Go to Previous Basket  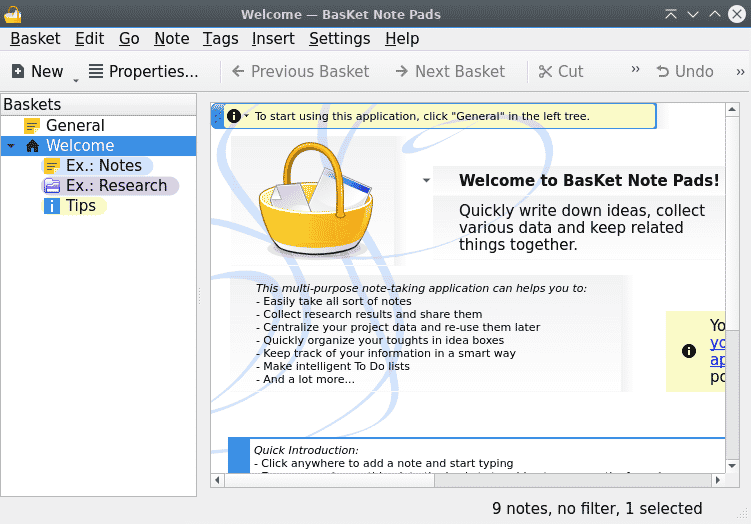pos(300,71)
